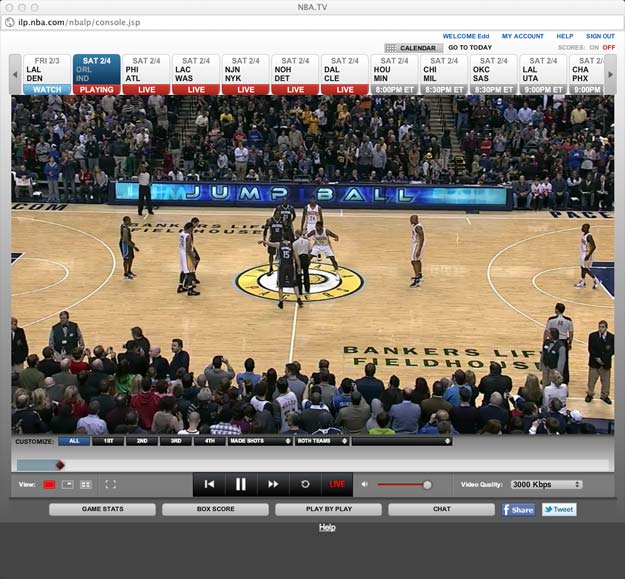Filter highlights to 3RD quarter
The image size is (625, 579).
(176, 441)
